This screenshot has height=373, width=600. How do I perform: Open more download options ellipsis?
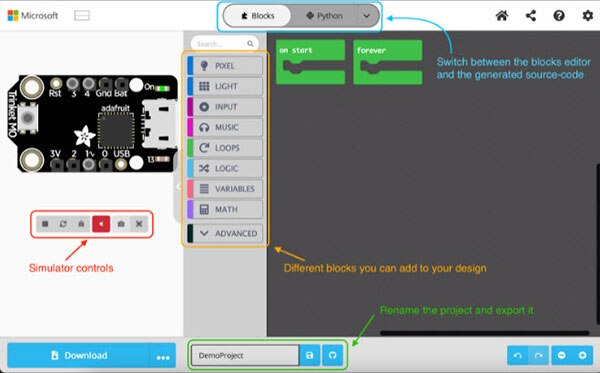(163, 356)
